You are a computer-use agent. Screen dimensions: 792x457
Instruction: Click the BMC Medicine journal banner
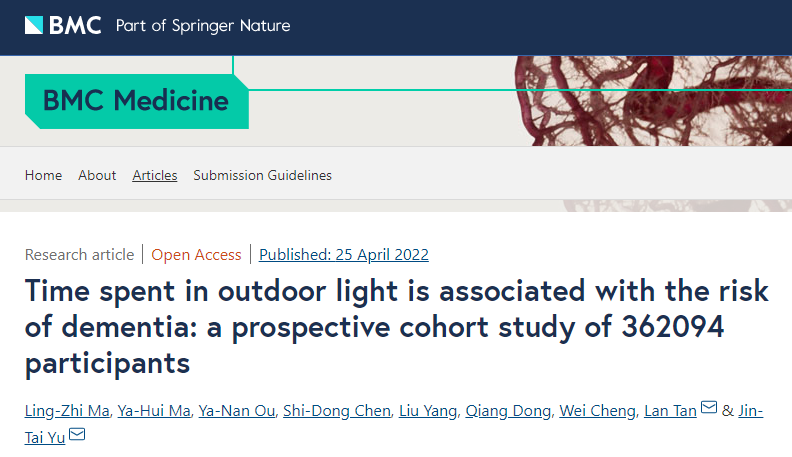pyautogui.click(x=136, y=100)
